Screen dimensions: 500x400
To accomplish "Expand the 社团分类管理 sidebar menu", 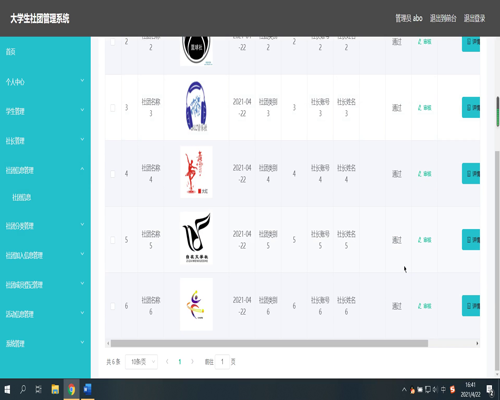I will pos(45,226).
